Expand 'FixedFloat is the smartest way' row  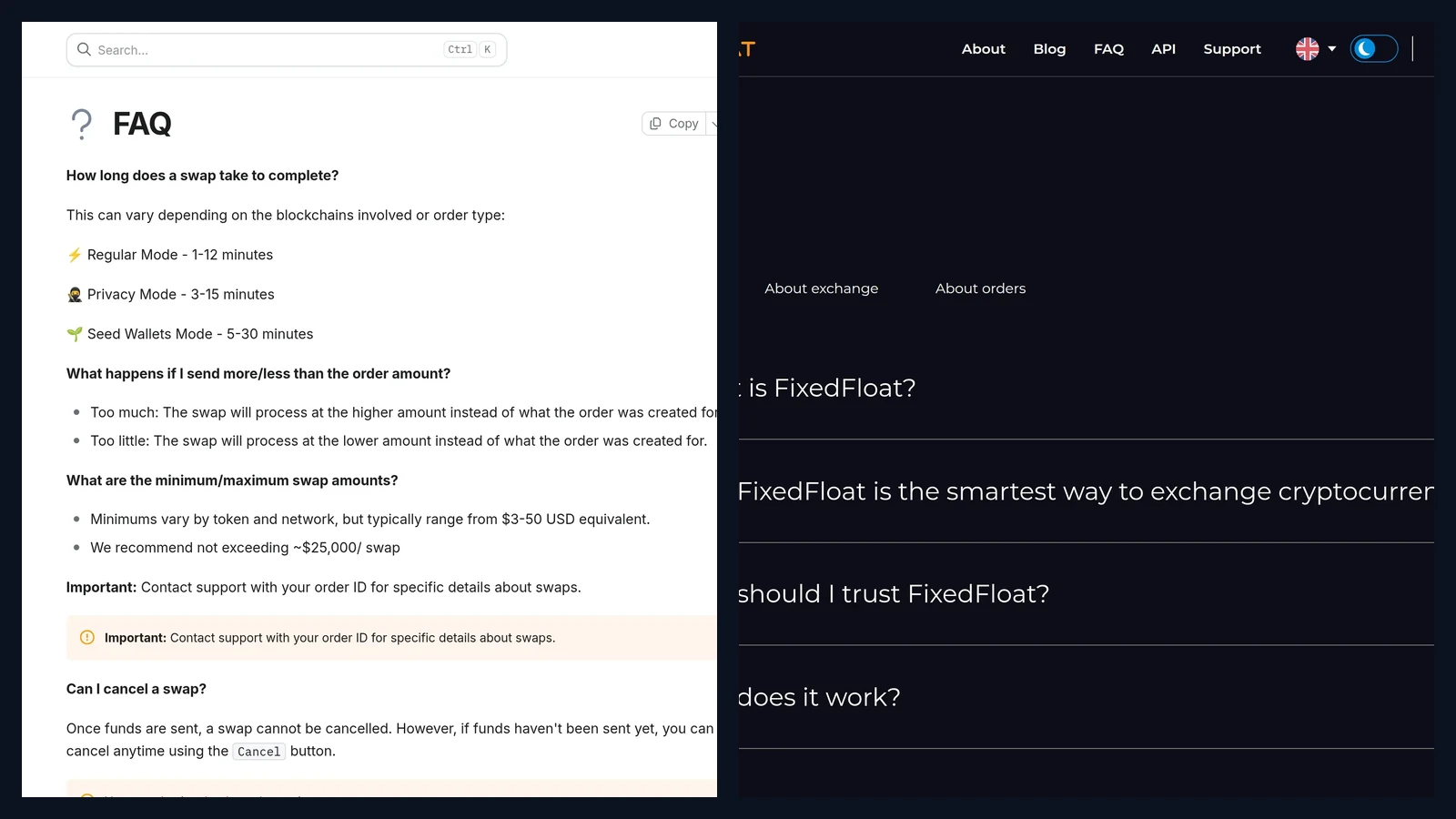[x=1087, y=491]
